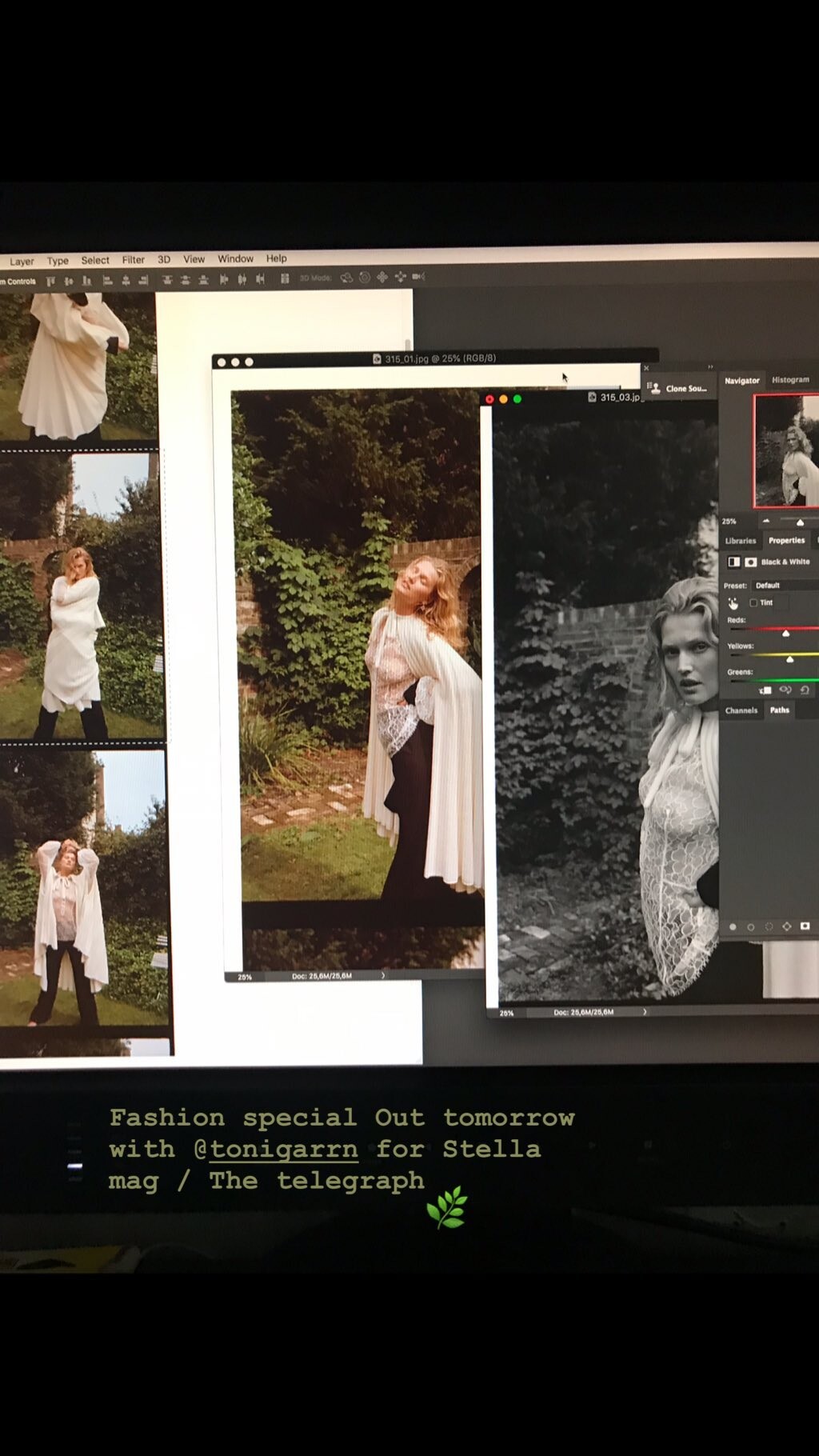The image size is (819, 1456).
Task: Click Distribute bottom edges icon
Action: click(203, 279)
